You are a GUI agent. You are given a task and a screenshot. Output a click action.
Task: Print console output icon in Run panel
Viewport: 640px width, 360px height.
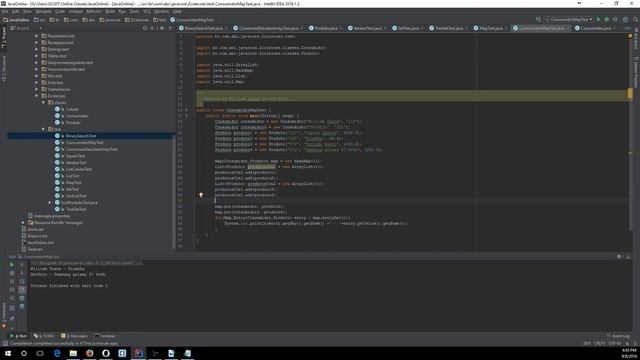click(22, 298)
